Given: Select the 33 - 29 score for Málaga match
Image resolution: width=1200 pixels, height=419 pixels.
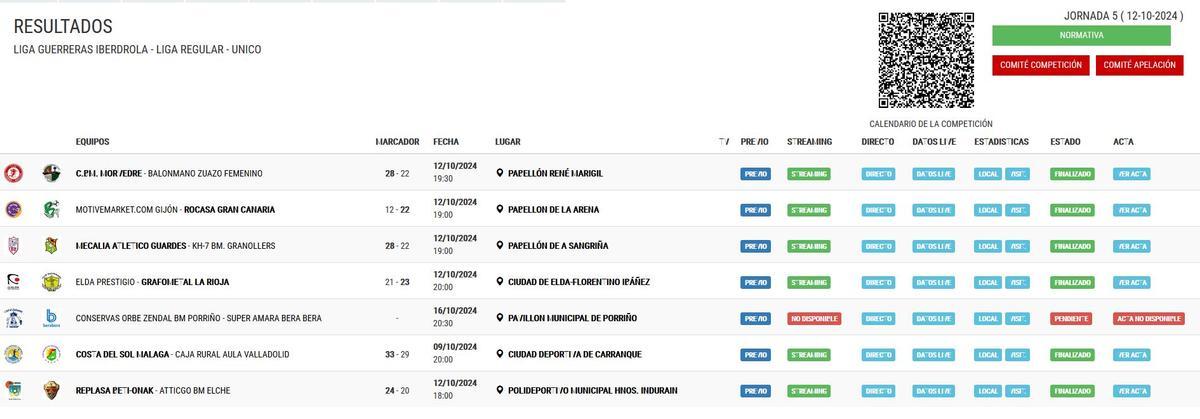Looking at the screenshot, I should click(397, 354).
